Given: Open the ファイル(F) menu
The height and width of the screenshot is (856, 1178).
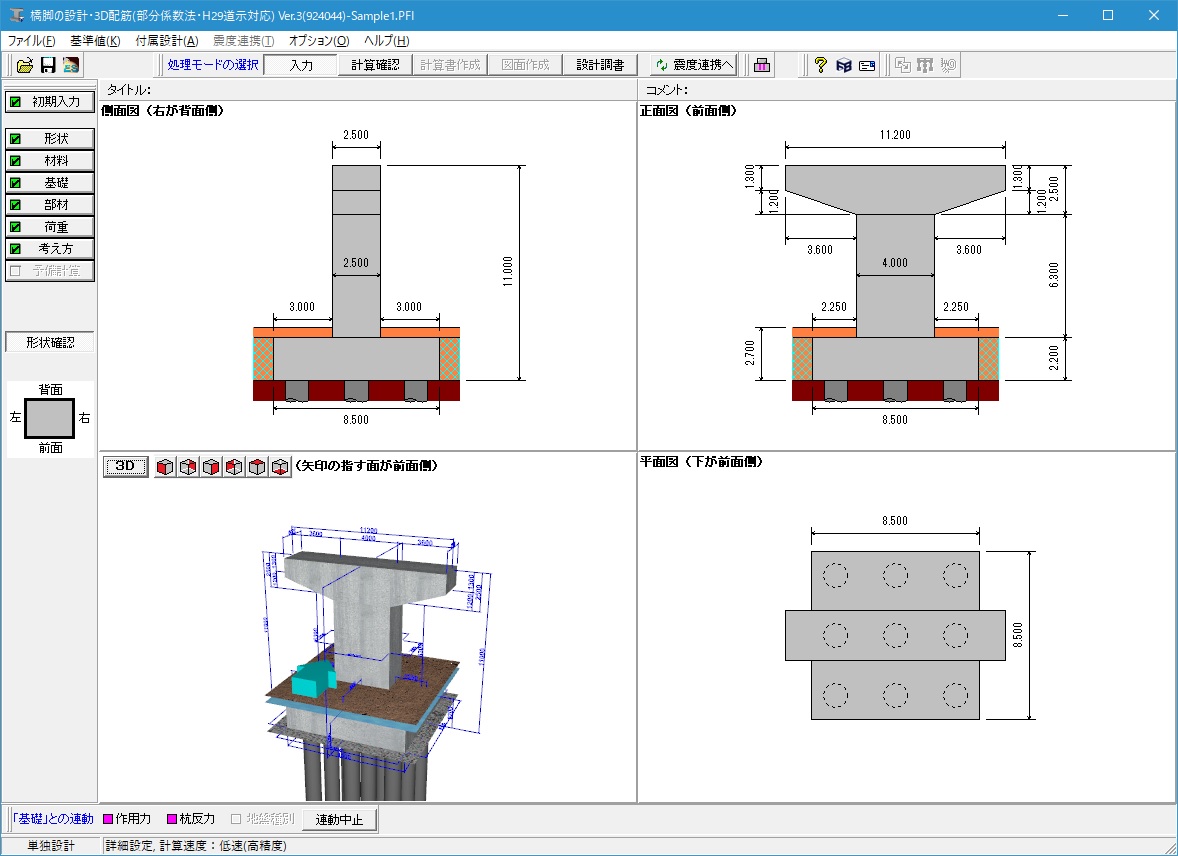Looking at the screenshot, I should click(31, 41).
